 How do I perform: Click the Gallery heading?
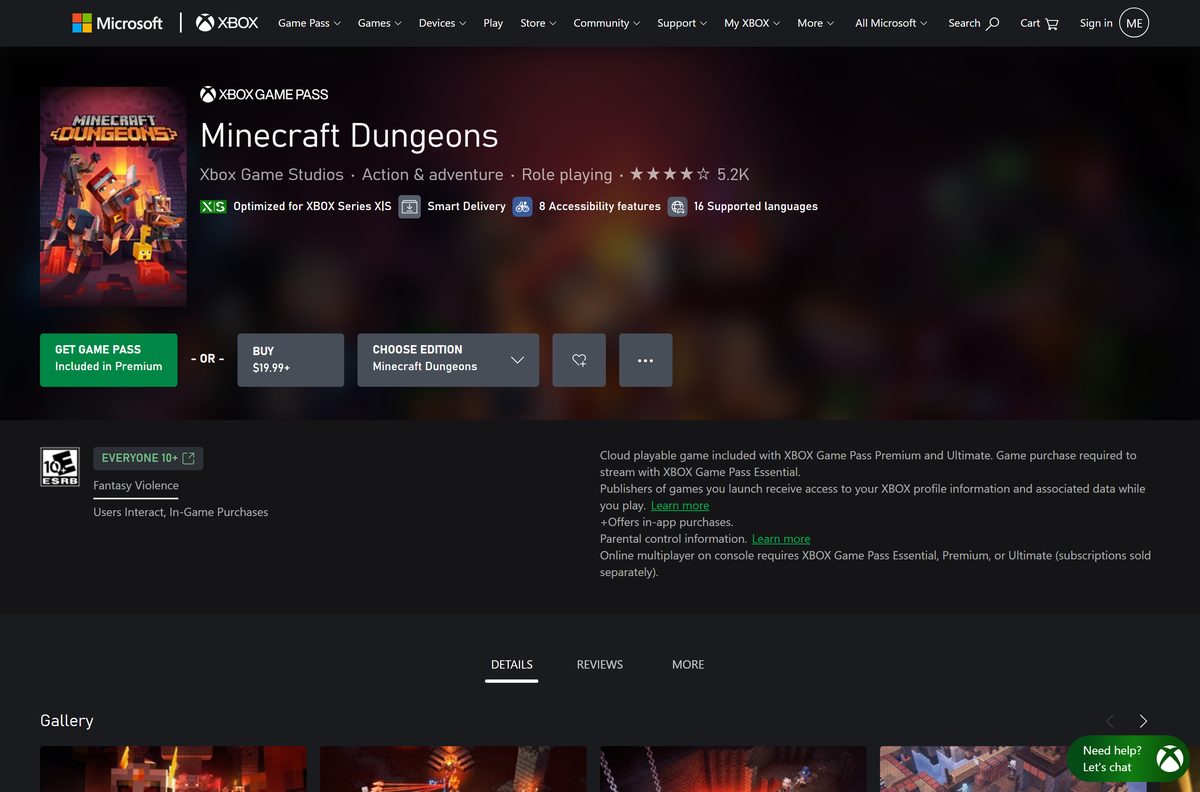click(x=67, y=721)
